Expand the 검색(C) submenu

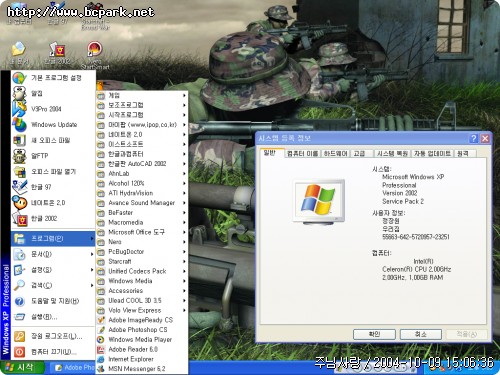[x=53, y=285]
